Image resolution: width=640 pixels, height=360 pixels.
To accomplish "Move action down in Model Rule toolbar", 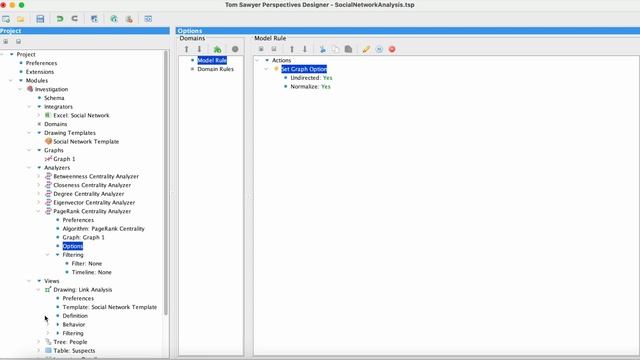I will coord(304,49).
